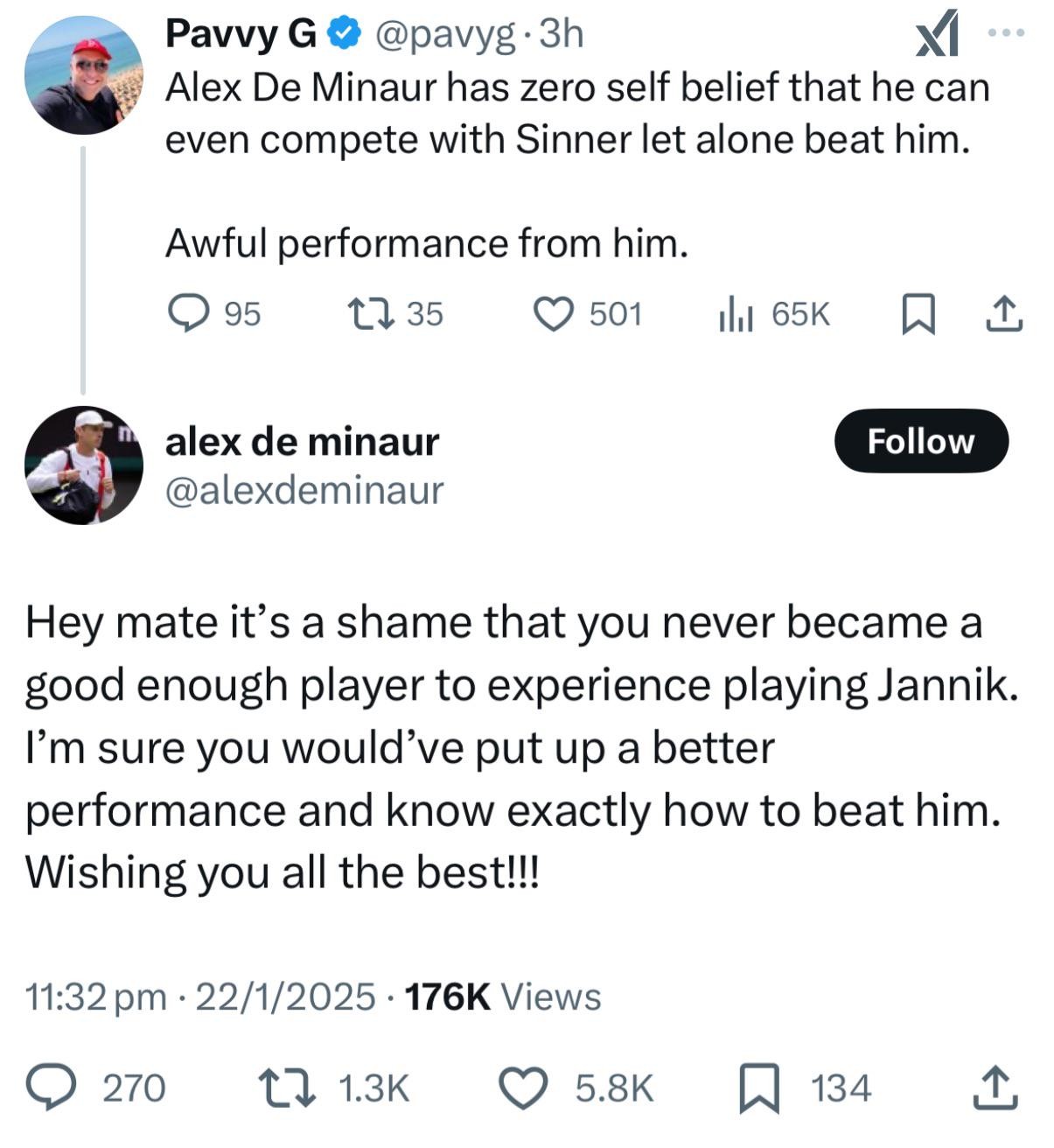Reply to Pavvy G's tweet
Screen dimensions: 1054x1148
(x=187, y=313)
